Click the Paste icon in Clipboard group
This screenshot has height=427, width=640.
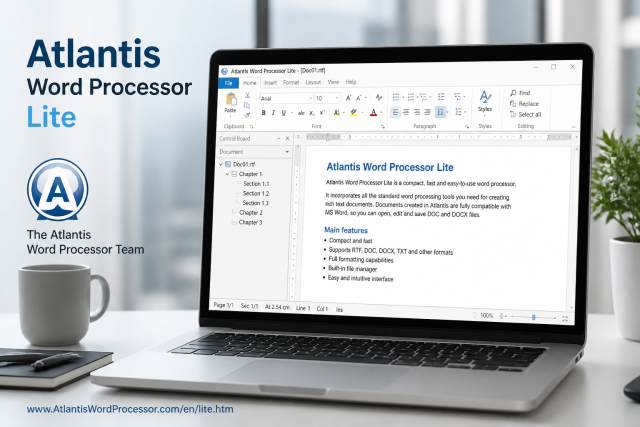[231, 100]
